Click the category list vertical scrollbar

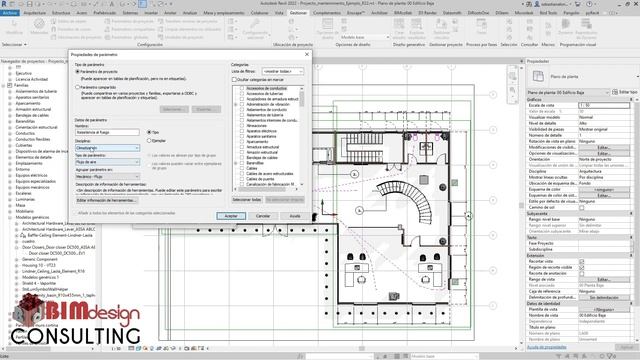pyautogui.click(x=302, y=137)
